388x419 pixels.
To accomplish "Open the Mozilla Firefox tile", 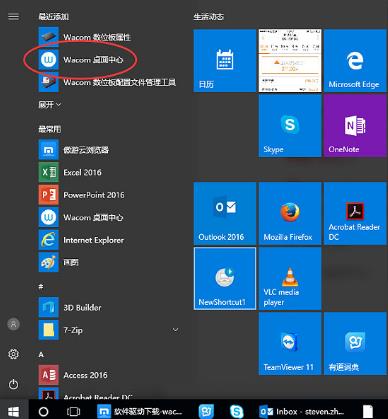I will tap(290, 213).
